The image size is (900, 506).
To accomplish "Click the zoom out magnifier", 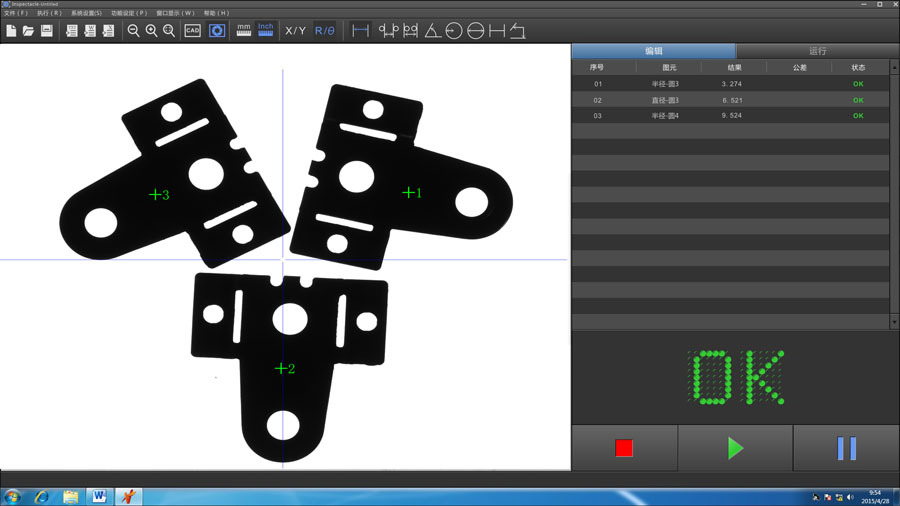I will pyautogui.click(x=133, y=31).
